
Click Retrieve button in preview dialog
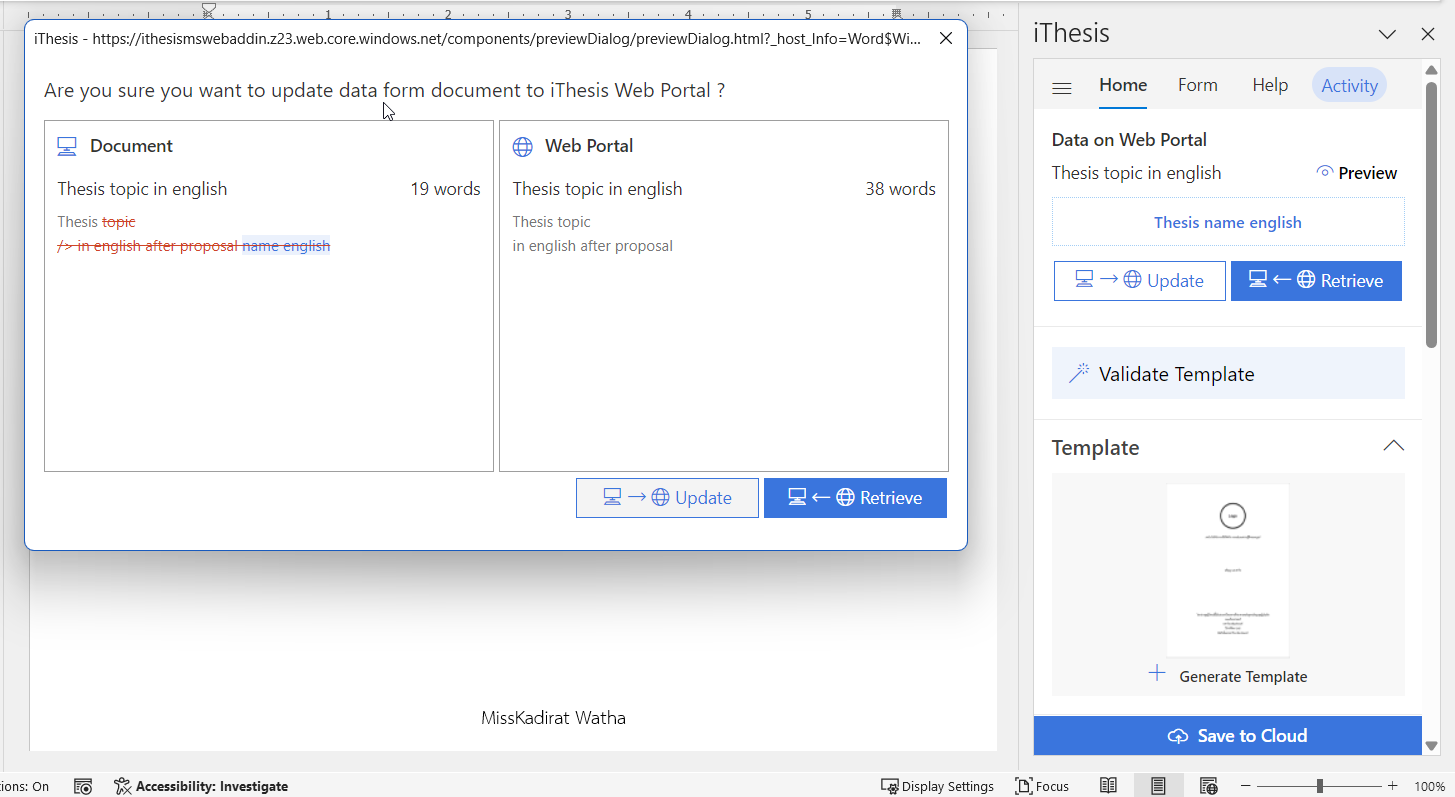pyautogui.click(x=855, y=498)
